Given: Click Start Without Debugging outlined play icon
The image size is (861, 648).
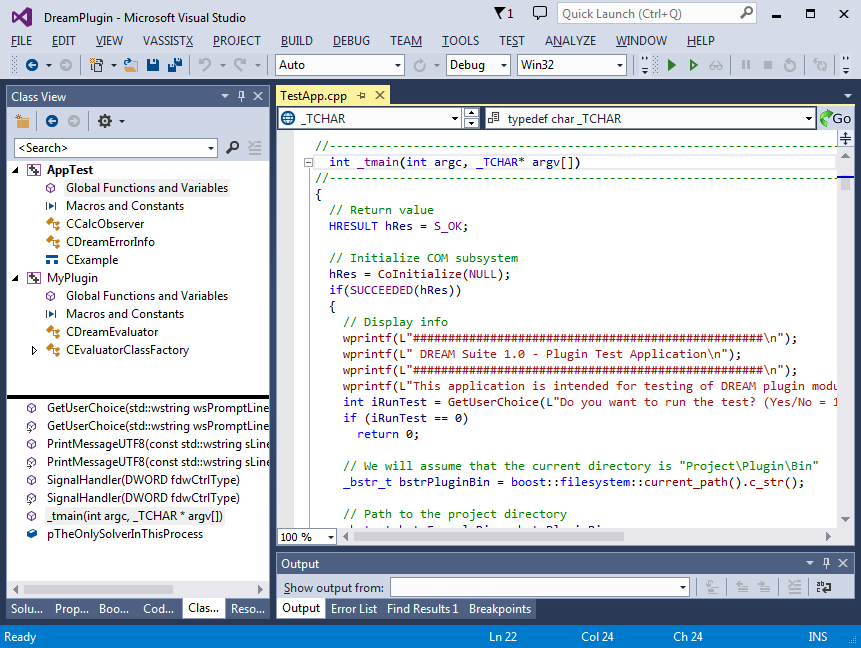Looking at the screenshot, I should (693, 65).
